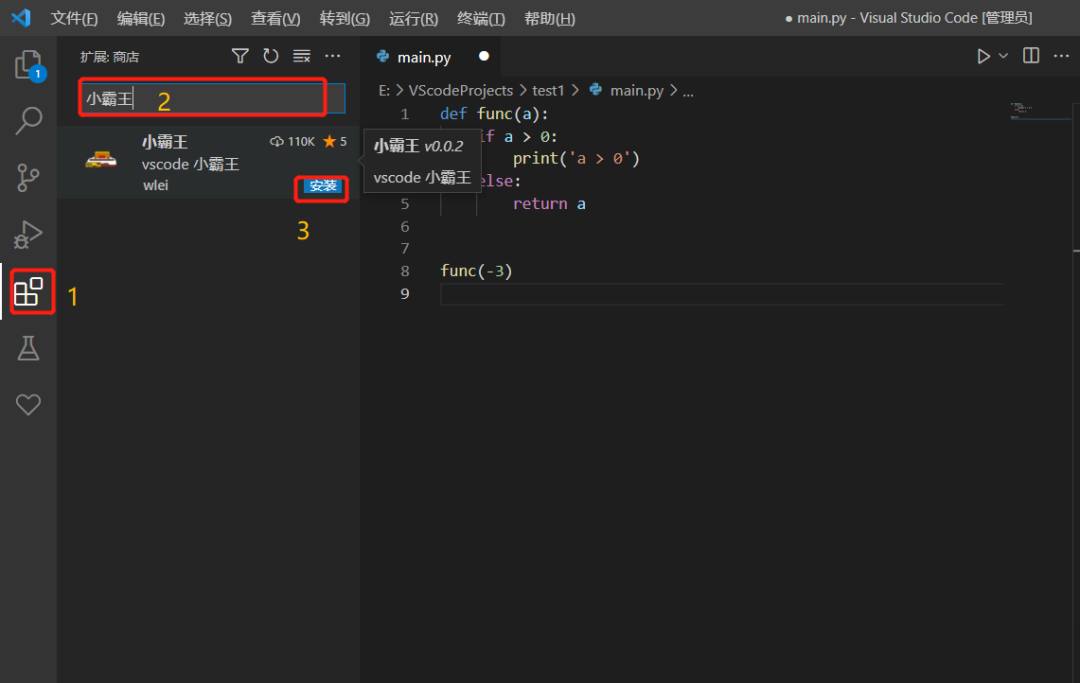The width and height of the screenshot is (1080, 683).
Task: Click the extension search input field
Action: [x=211, y=98]
